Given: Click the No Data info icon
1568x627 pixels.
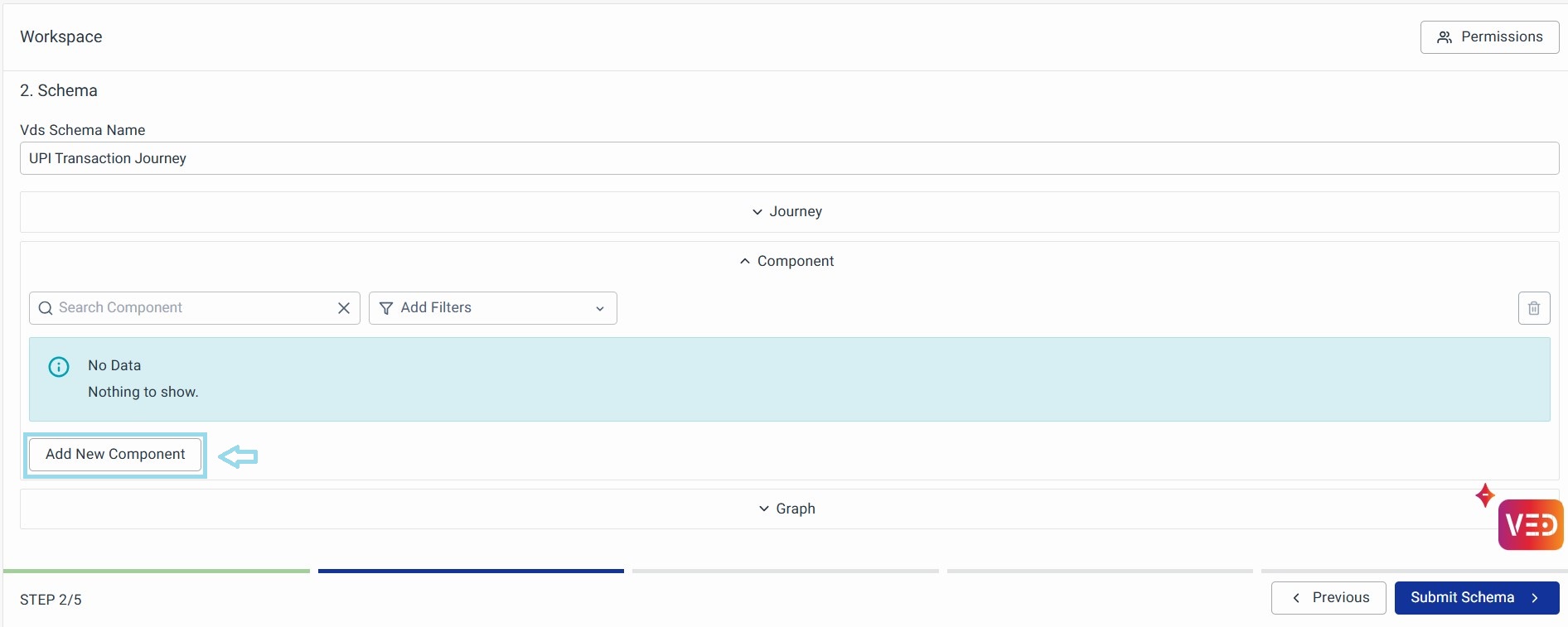Looking at the screenshot, I should click(x=59, y=367).
